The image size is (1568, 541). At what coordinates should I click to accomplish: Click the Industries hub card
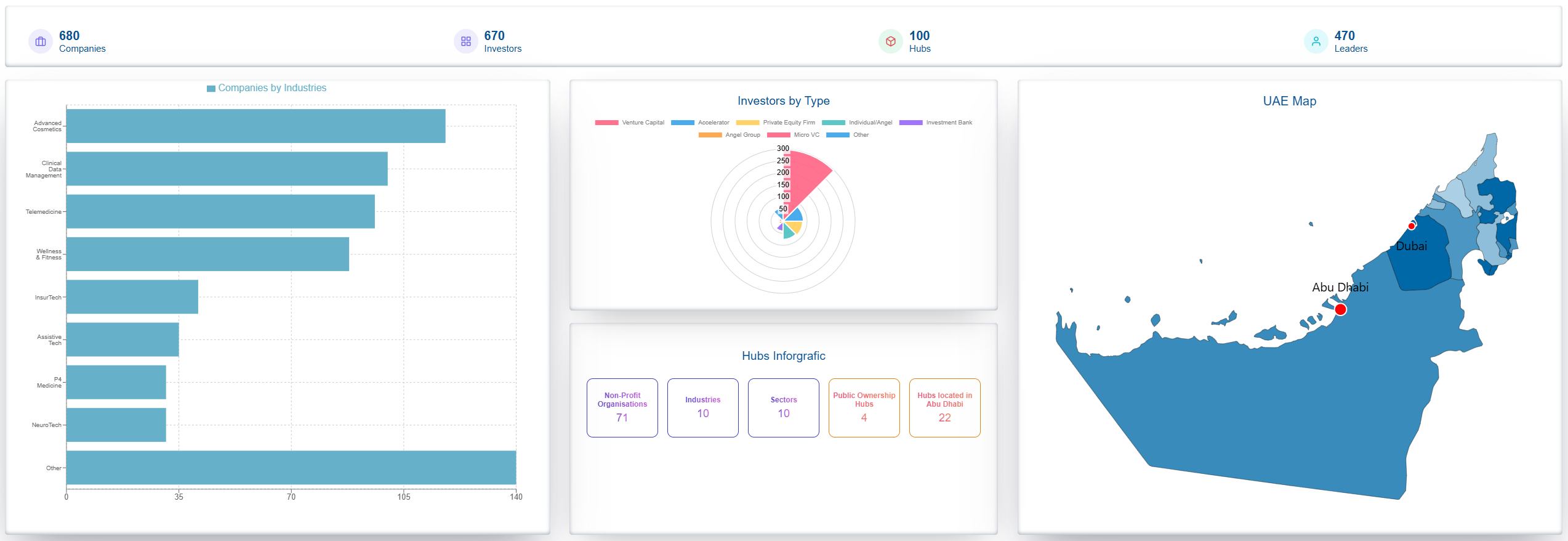click(x=702, y=408)
